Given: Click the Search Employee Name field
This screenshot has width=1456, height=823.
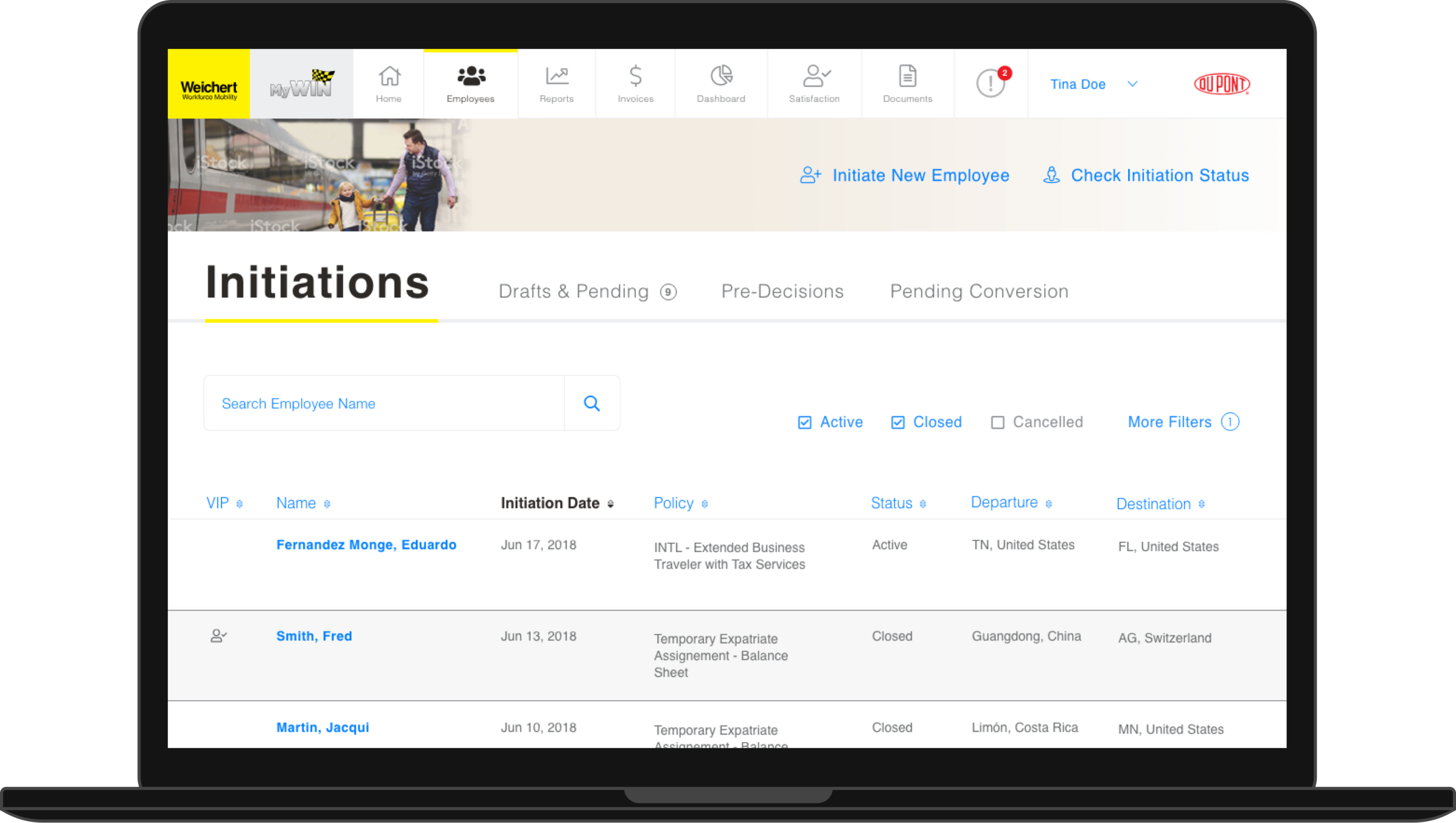Looking at the screenshot, I should point(384,403).
